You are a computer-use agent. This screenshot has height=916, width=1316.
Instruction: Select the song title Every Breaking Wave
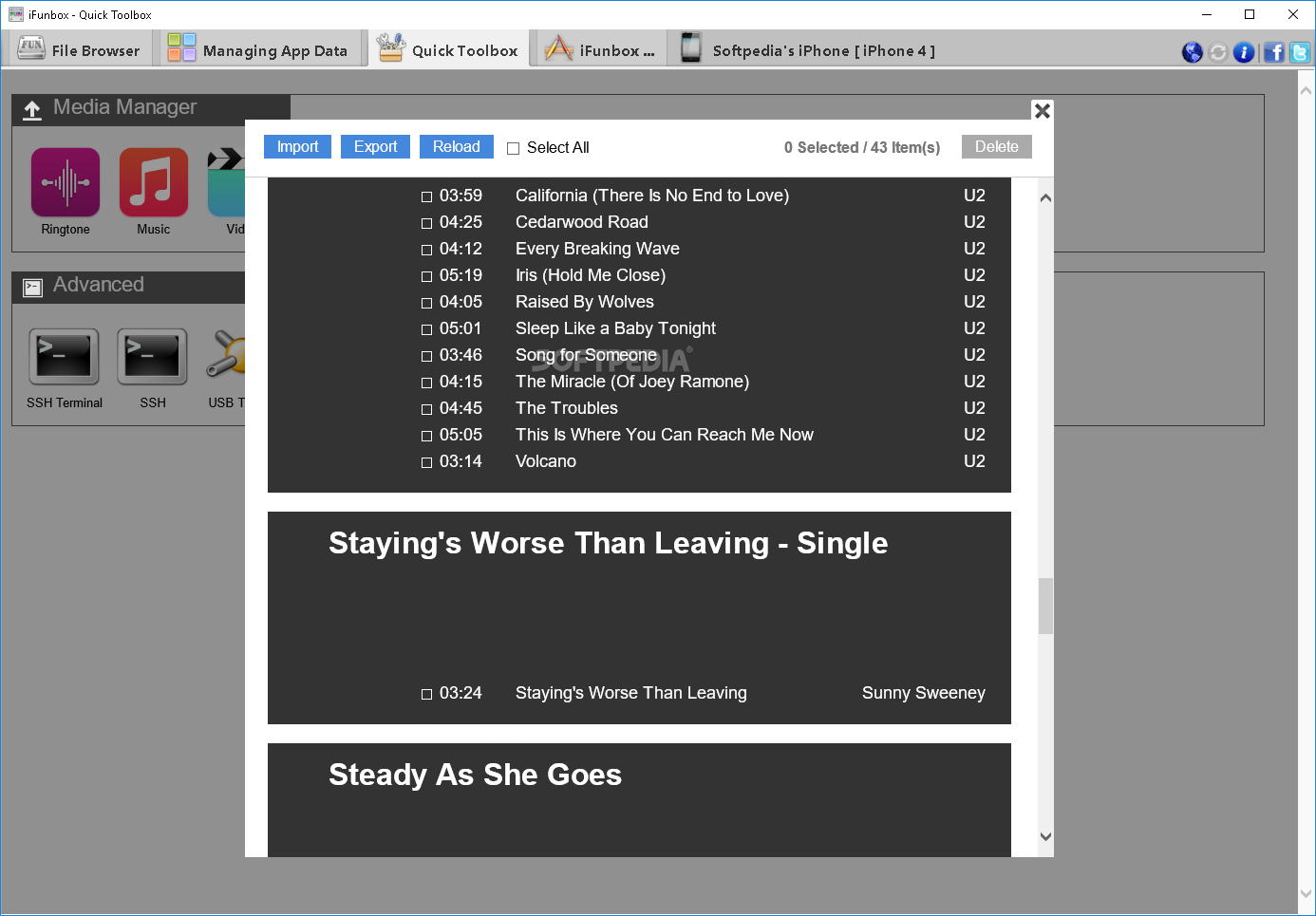(597, 249)
